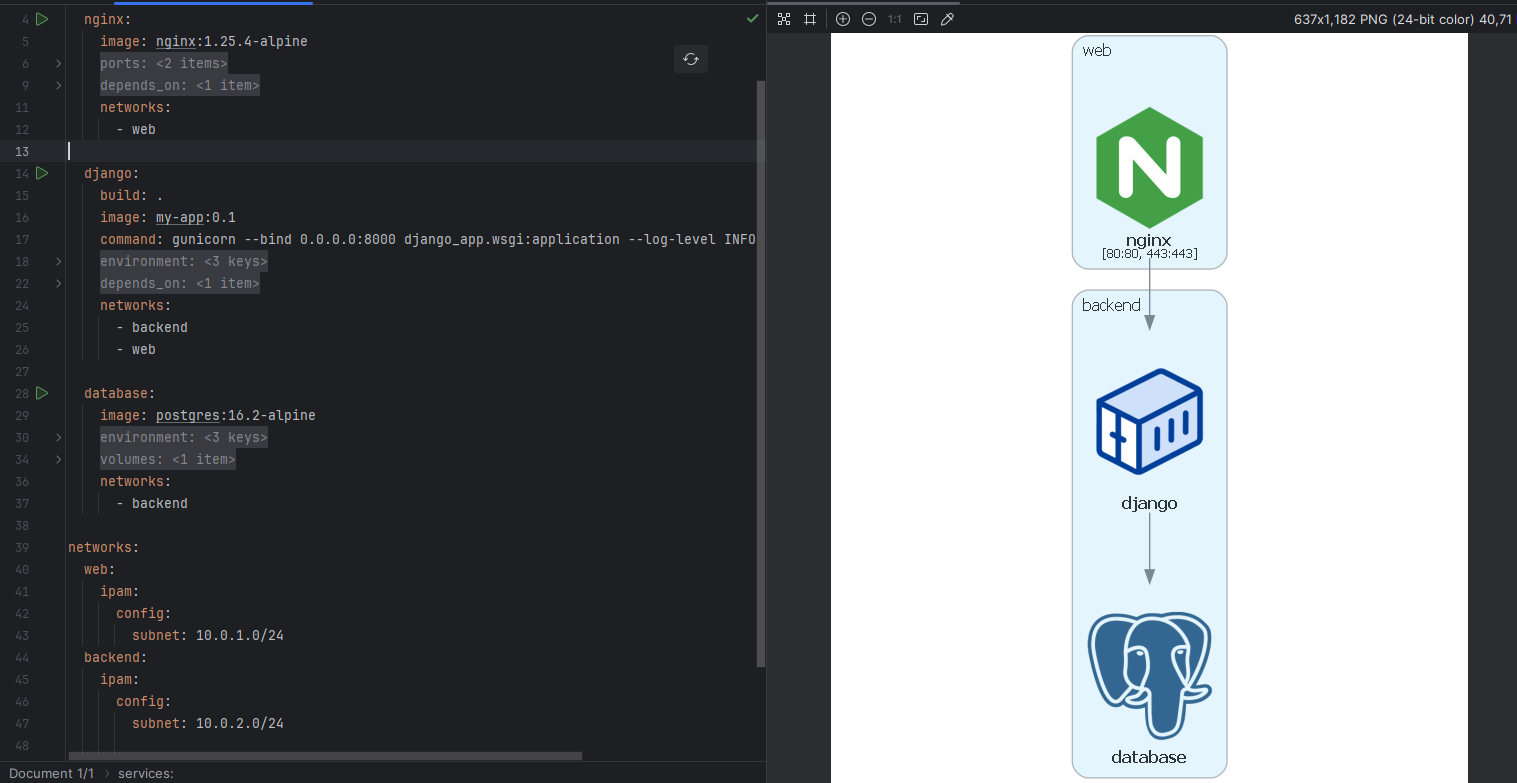Zoom out of the image preview
Screen dimensions: 1517x783
869,19
